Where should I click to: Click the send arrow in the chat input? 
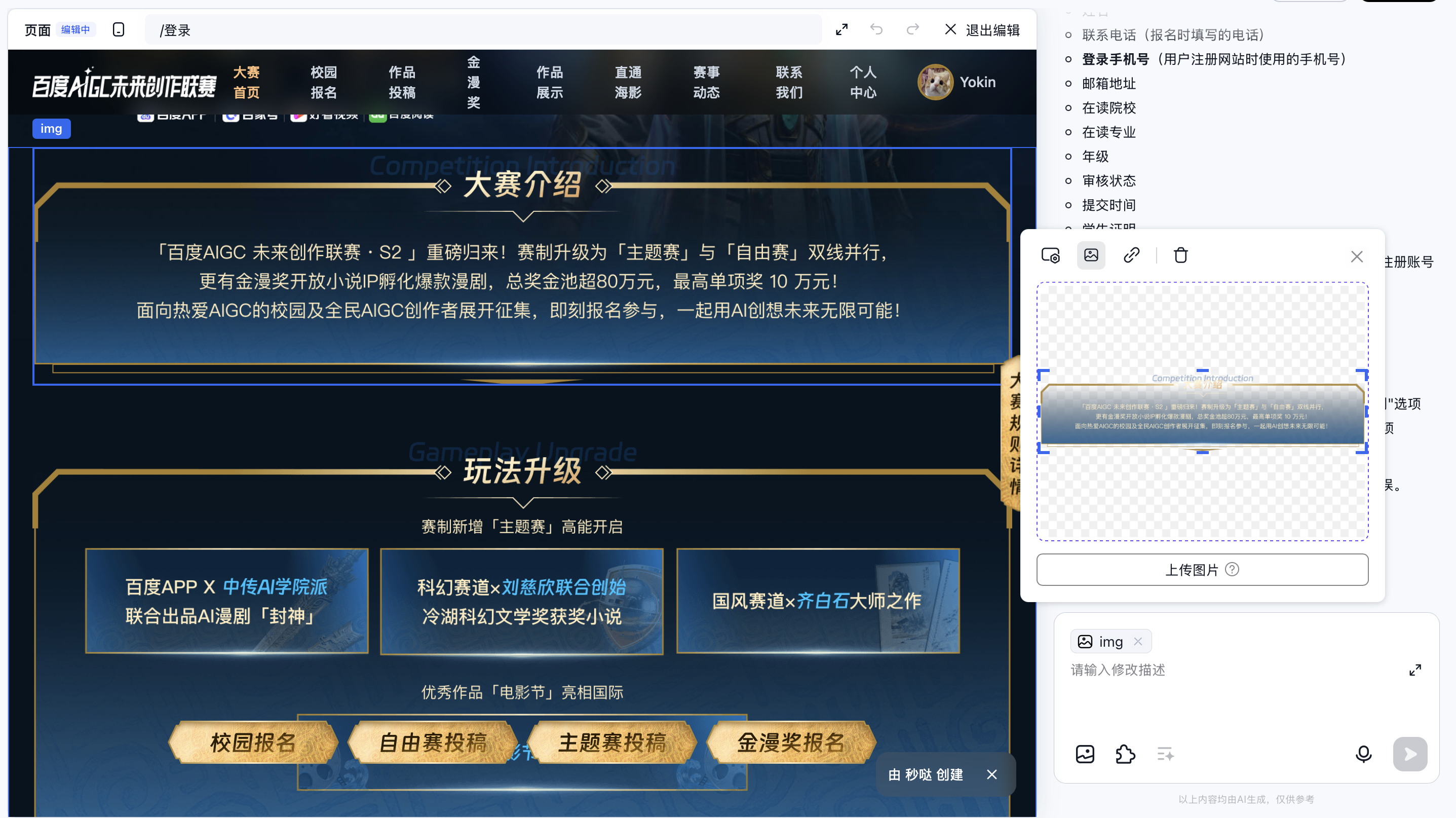pyautogui.click(x=1409, y=754)
